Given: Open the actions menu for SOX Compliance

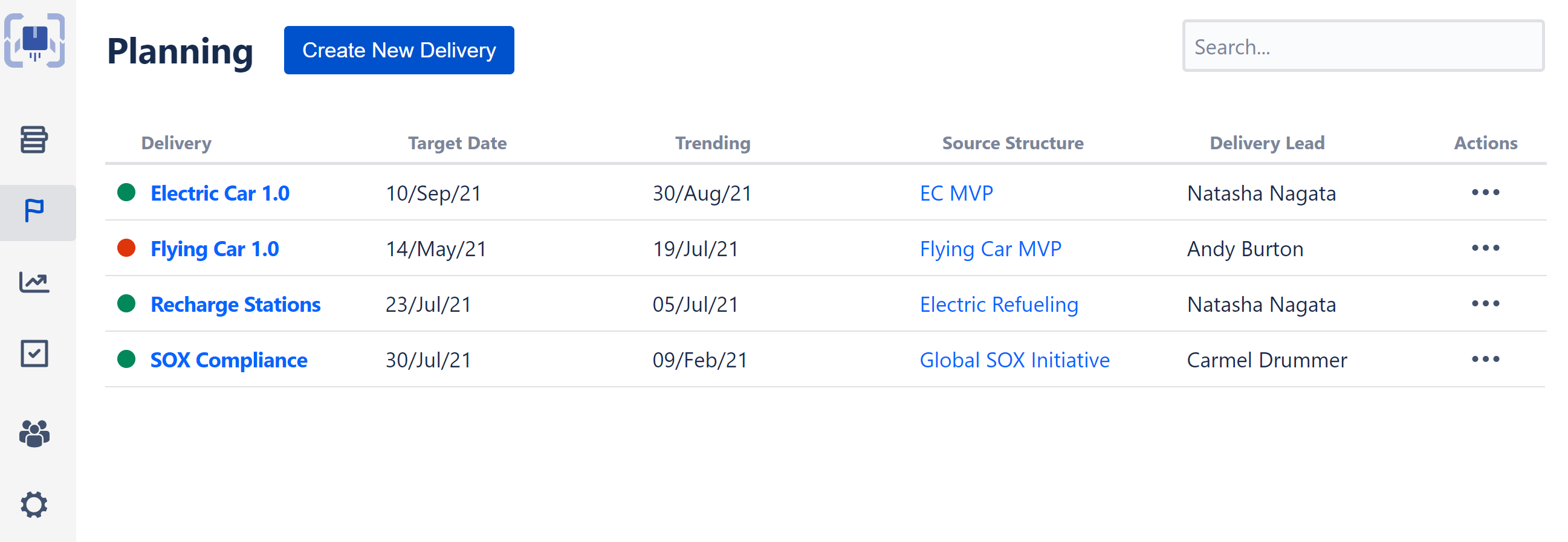Looking at the screenshot, I should [x=1485, y=360].
